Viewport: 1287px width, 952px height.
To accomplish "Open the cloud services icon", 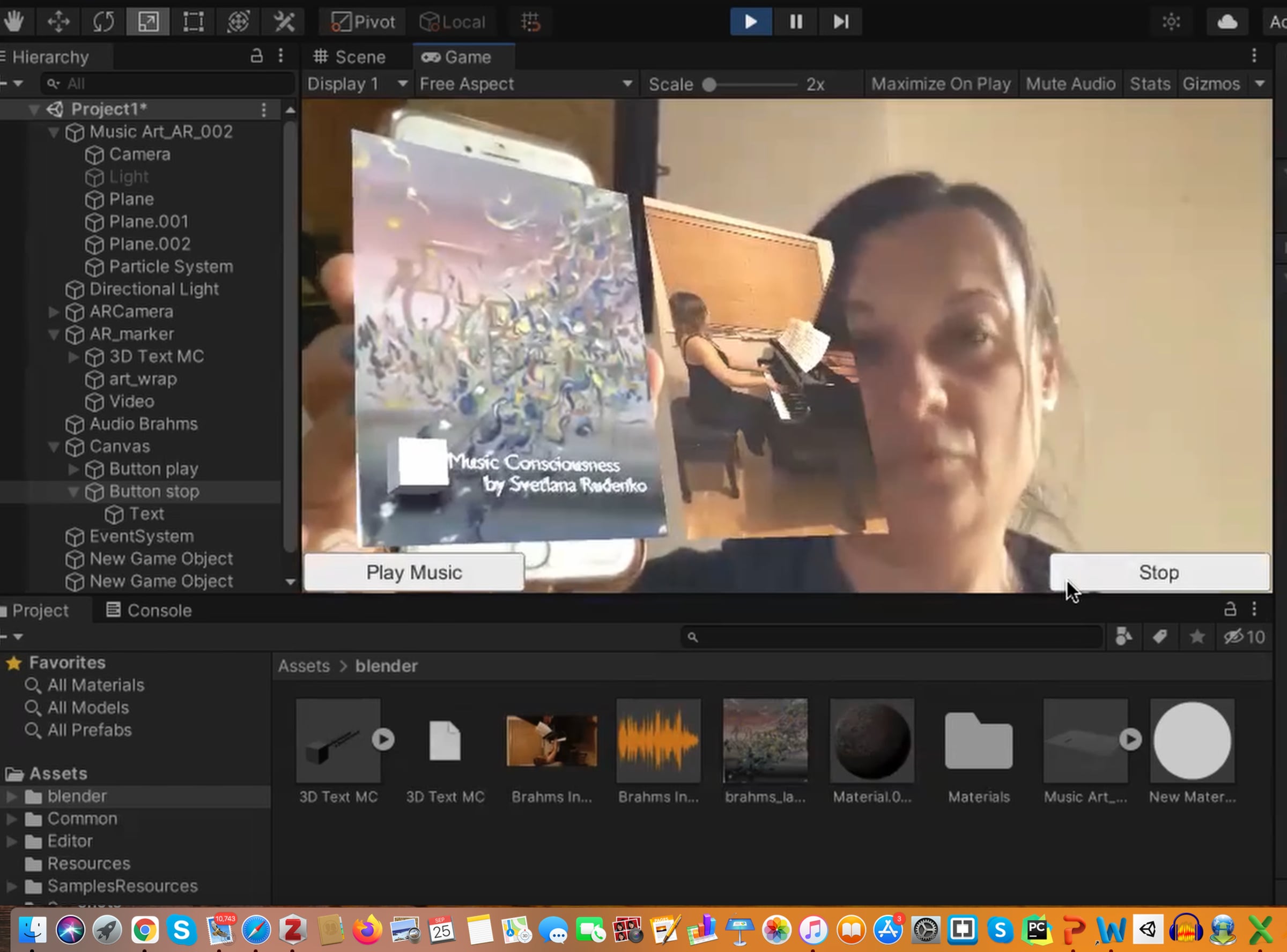I will tap(1227, 22).
